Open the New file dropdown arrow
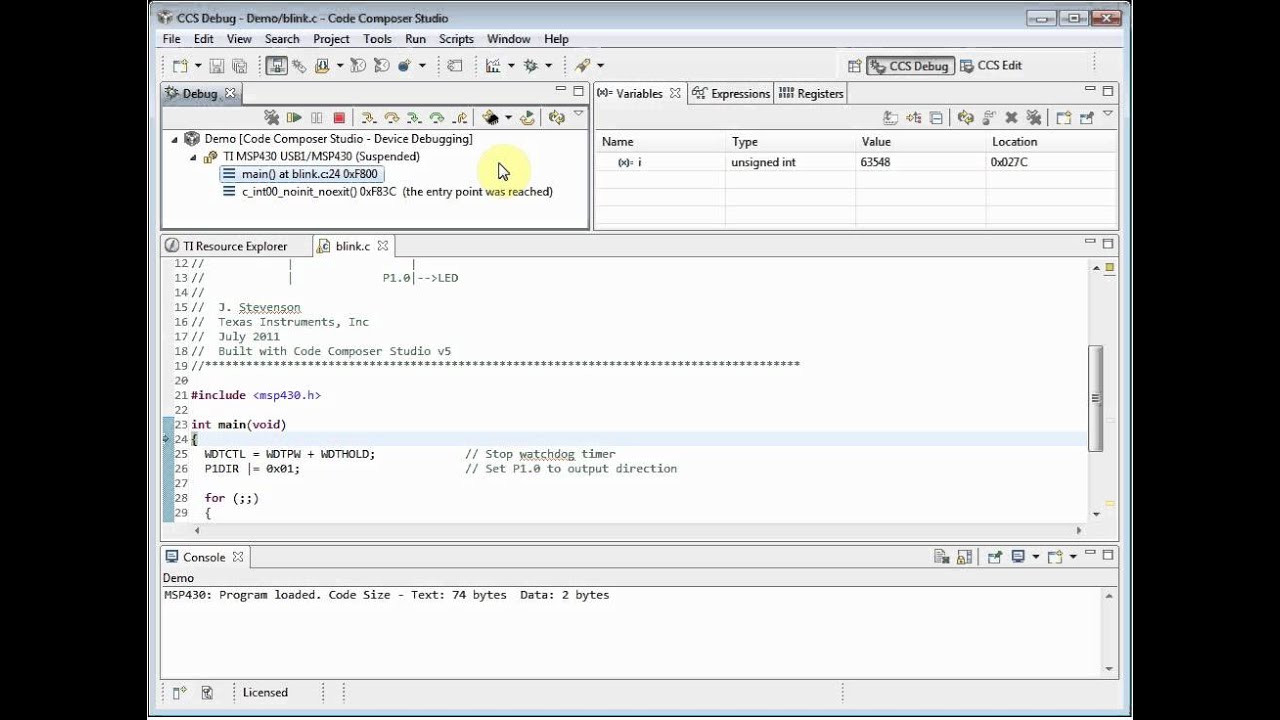1280x720 pixels. [x=197, y=66]
